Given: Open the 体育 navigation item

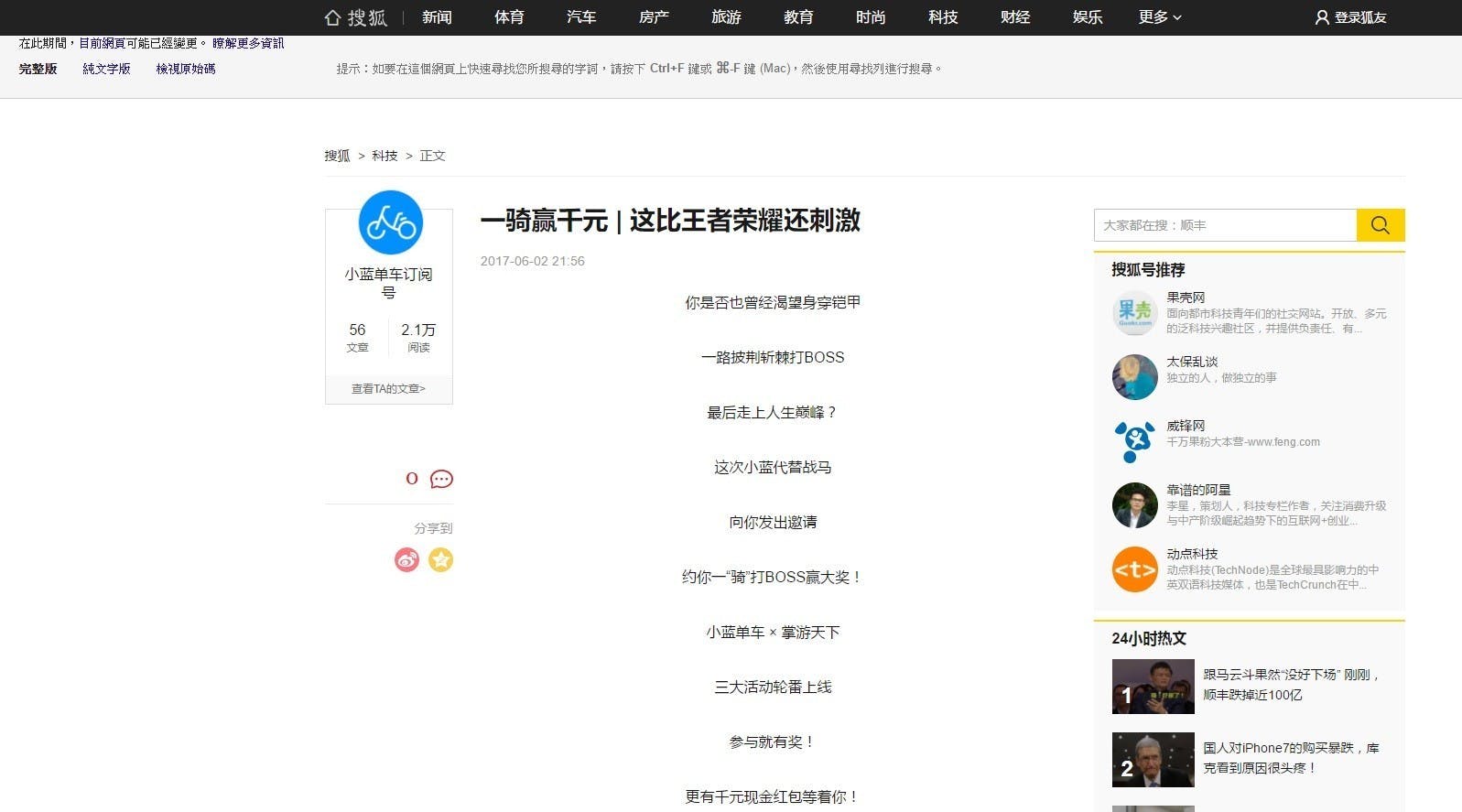Looking at the screenshot, I should [x=509, y=17].
